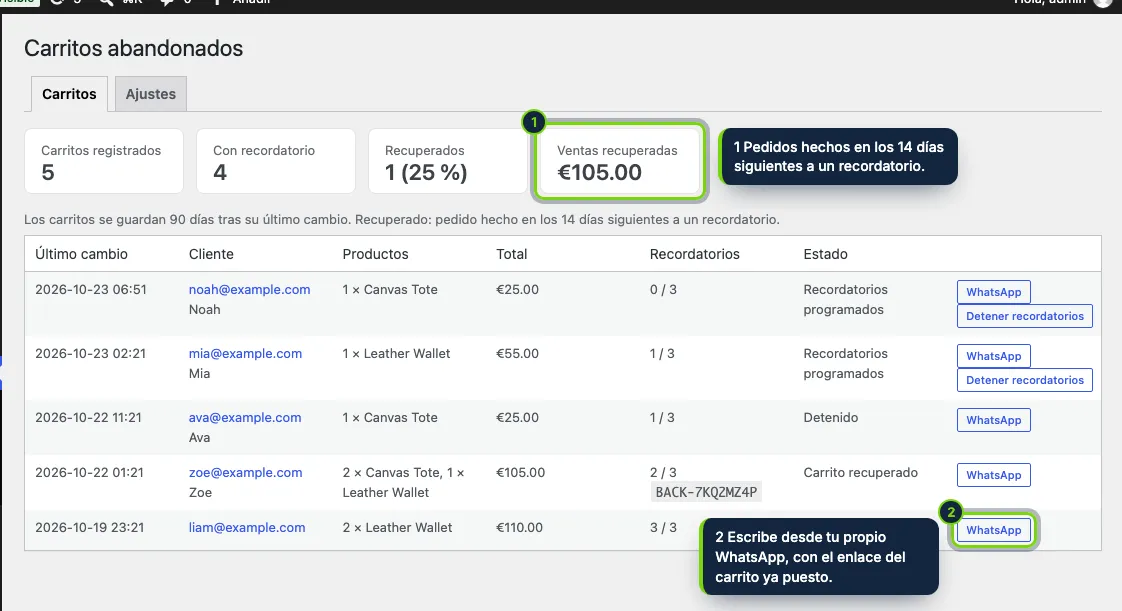This screenshot has width=1122, height=611.
Task: Select the Carritos registrados stat card
Action: [x=104, y=161]
